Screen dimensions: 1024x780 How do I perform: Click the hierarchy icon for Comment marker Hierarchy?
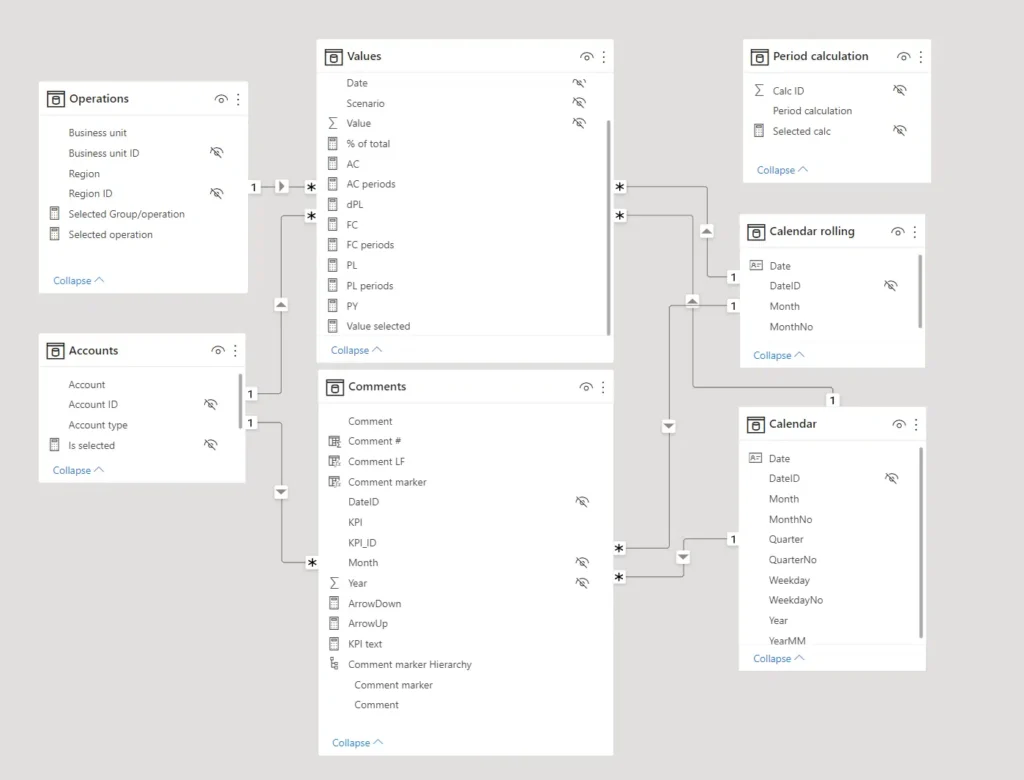point(334,664)
